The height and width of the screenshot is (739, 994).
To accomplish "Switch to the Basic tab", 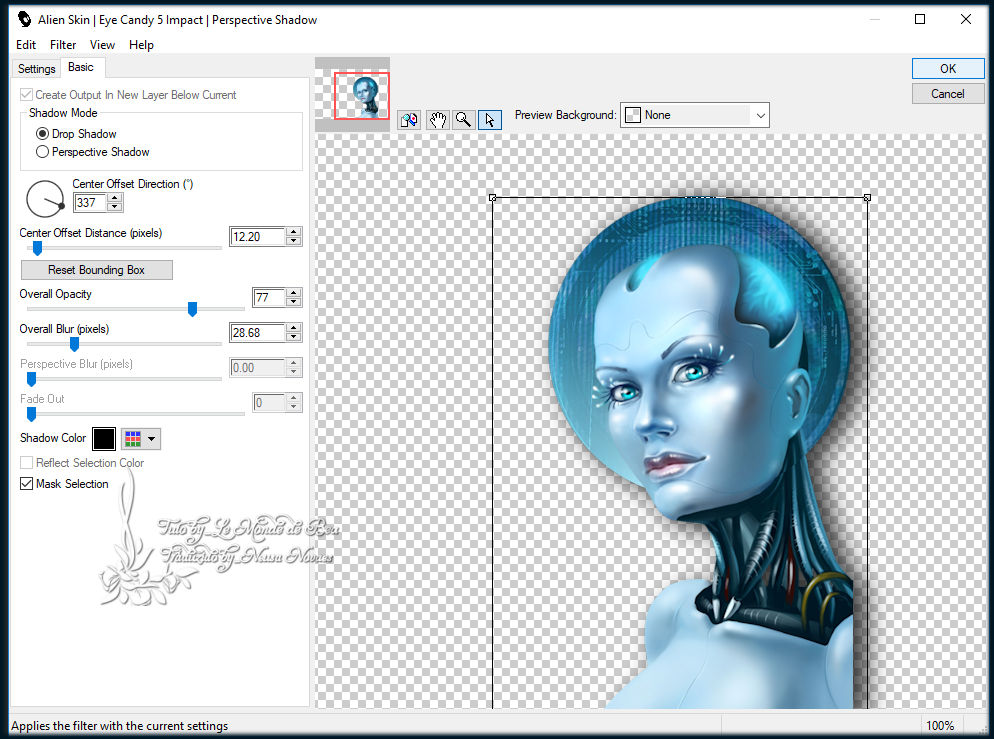I will click(x=81, y=67).
